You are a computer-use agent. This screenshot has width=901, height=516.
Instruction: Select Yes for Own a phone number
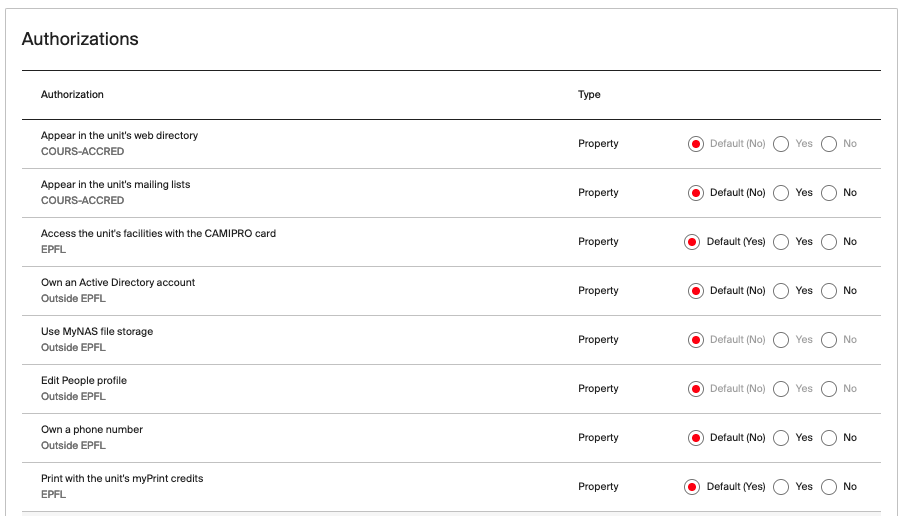tap(781, 438)
